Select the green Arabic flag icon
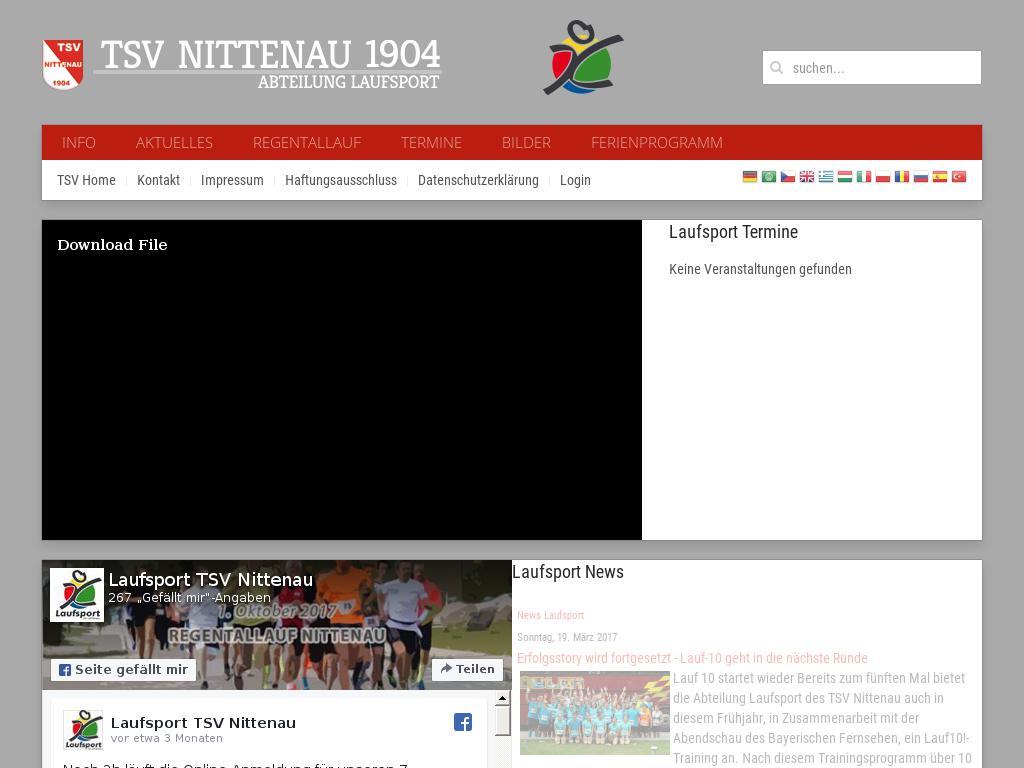Viewport: 1024px width, 768px height. pyautogui.click(x=769, y=177)
